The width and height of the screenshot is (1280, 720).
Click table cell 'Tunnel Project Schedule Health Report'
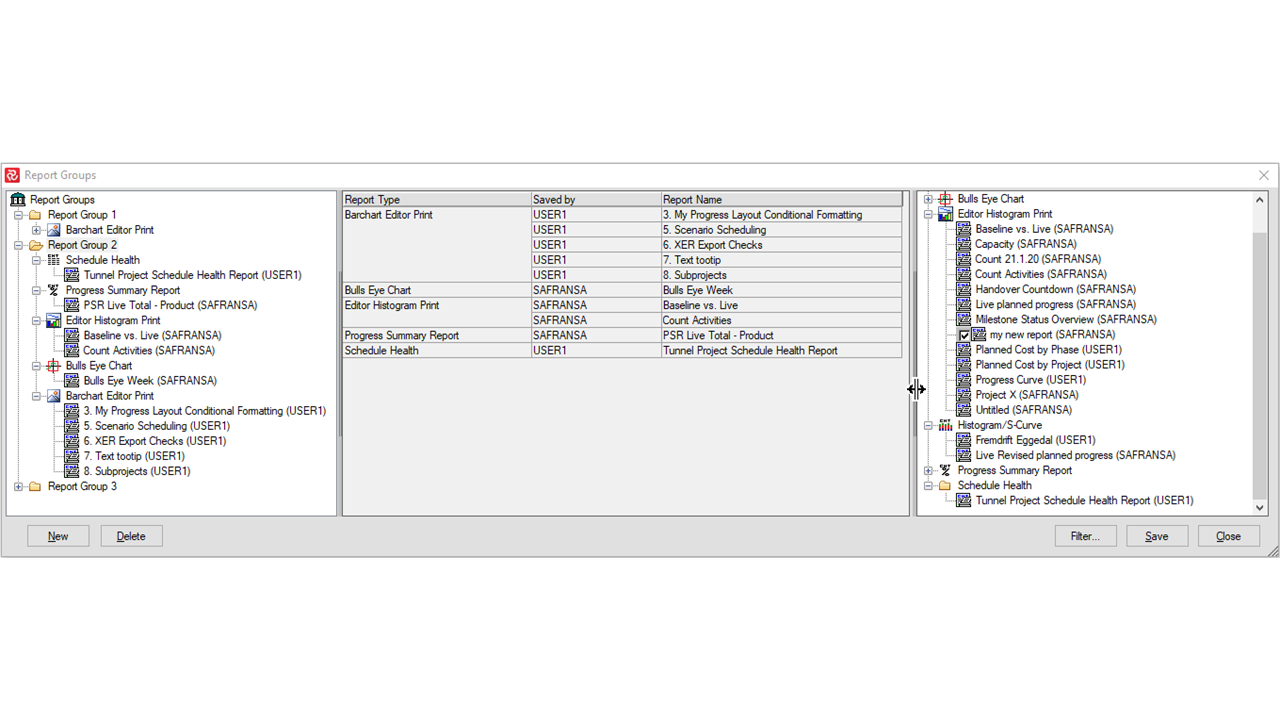pos(782,351)
